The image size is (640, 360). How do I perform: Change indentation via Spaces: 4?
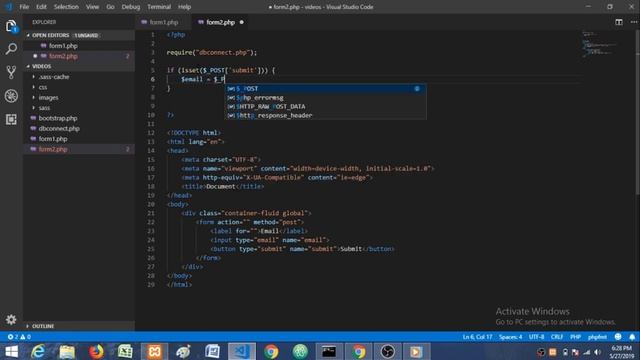510,337
